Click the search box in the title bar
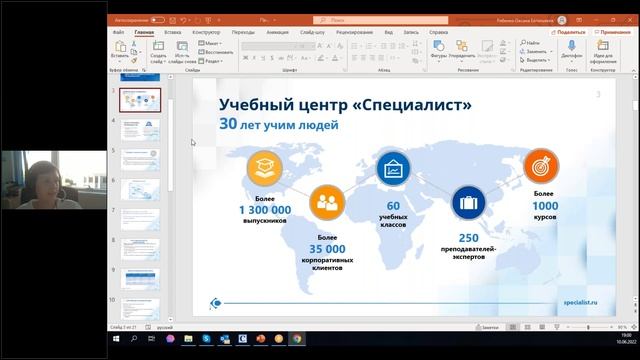The image size is (640, 360). (380, 20)
